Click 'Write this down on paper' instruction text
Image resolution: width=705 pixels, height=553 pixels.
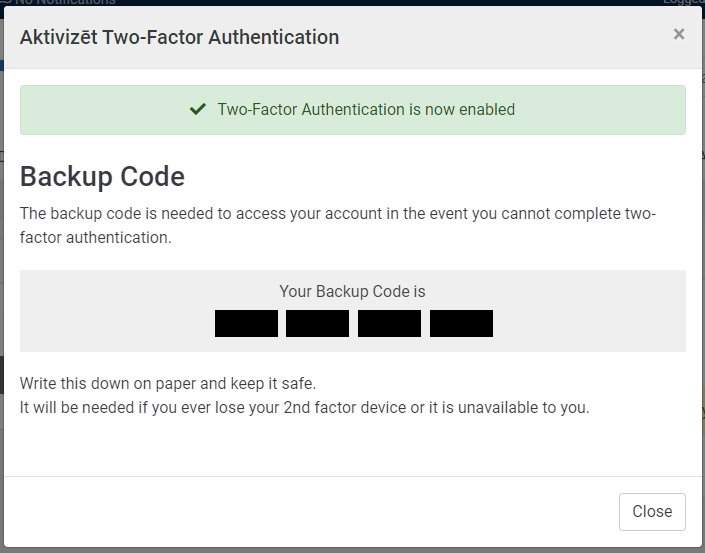(x=168, y=383)
